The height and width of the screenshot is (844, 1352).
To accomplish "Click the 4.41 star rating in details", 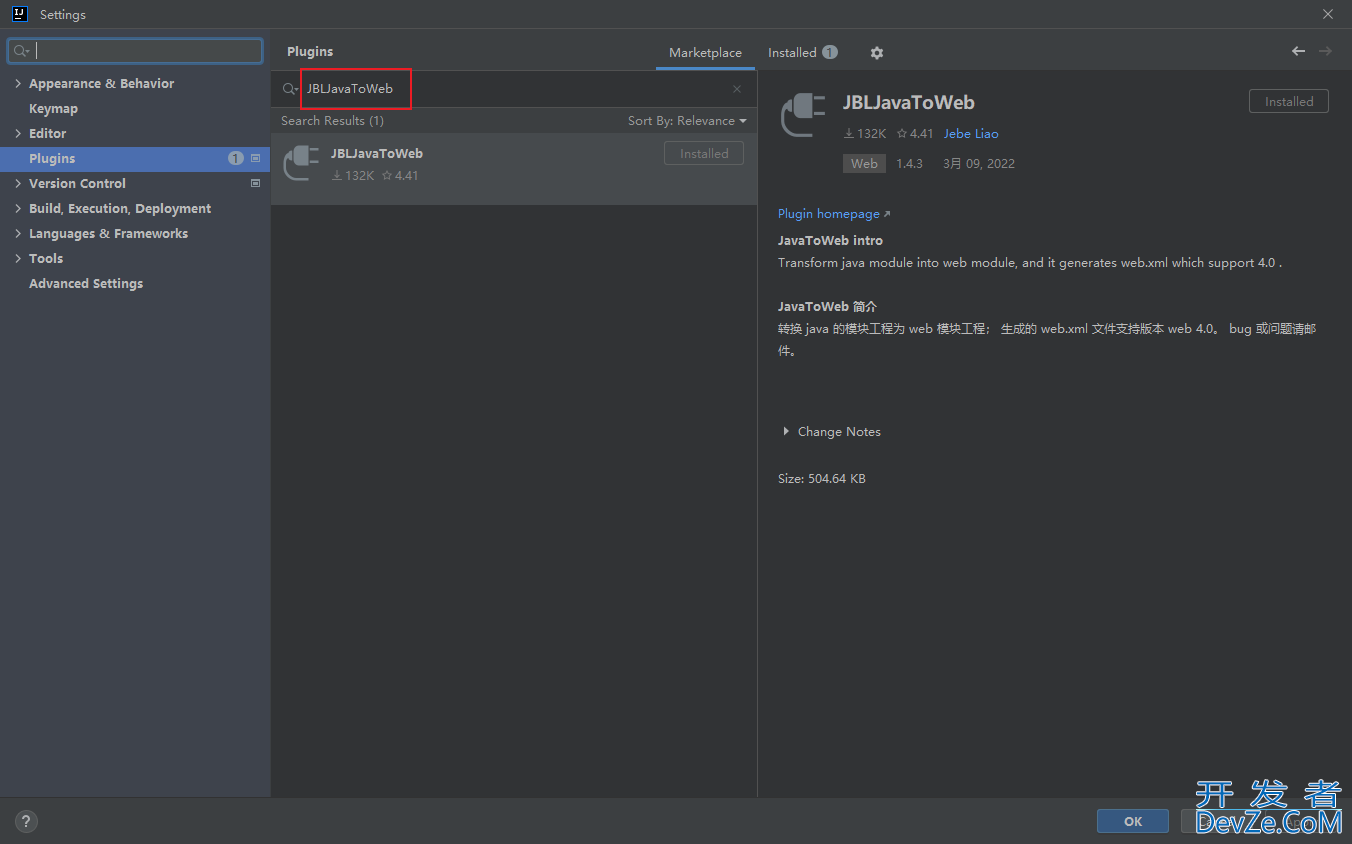I will [x=915, y=133].
